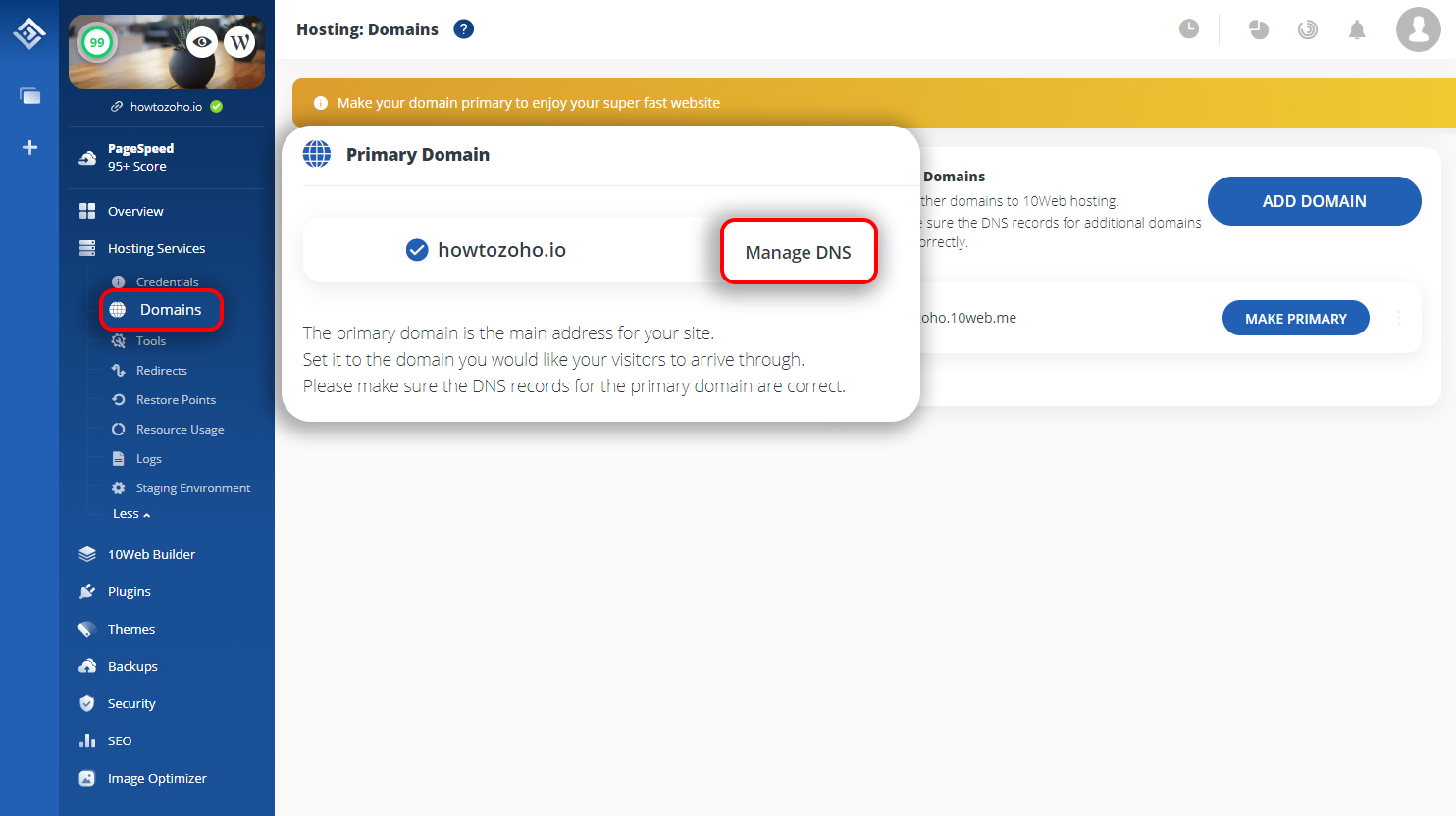Click the howtozoho.io primary domain text
Screen dimensions: 1456x816
(x=501, y=250)
